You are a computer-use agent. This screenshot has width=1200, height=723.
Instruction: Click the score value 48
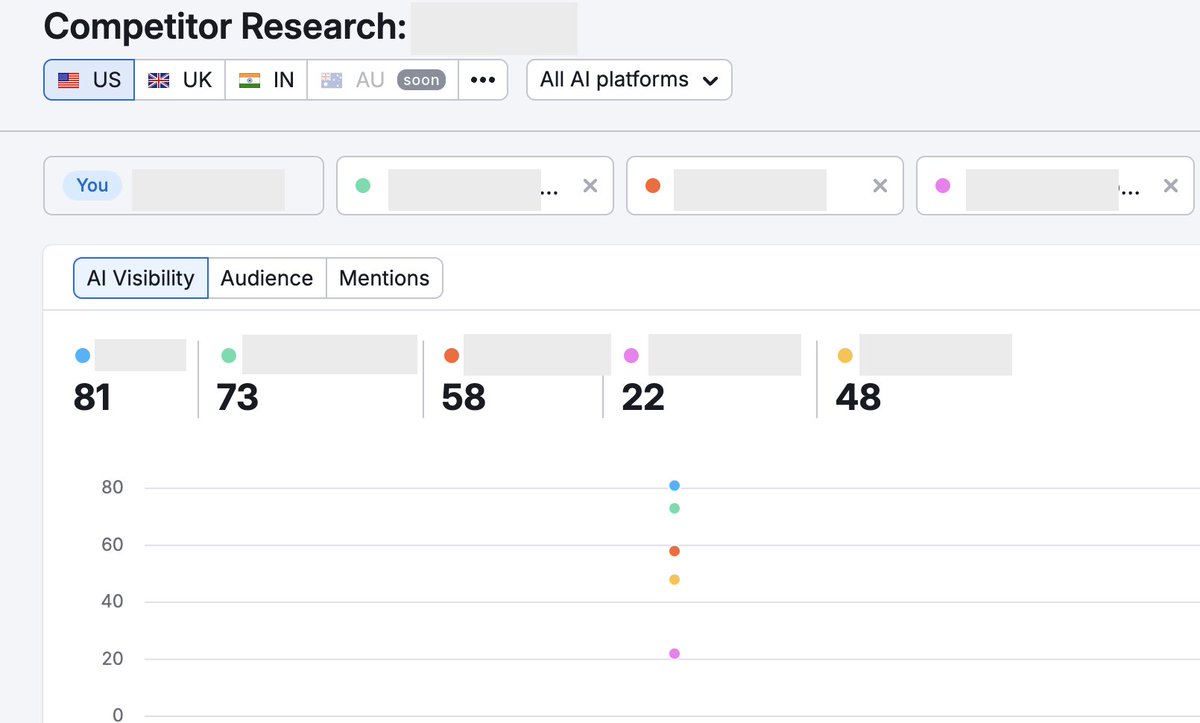click(x=858, y=397)
